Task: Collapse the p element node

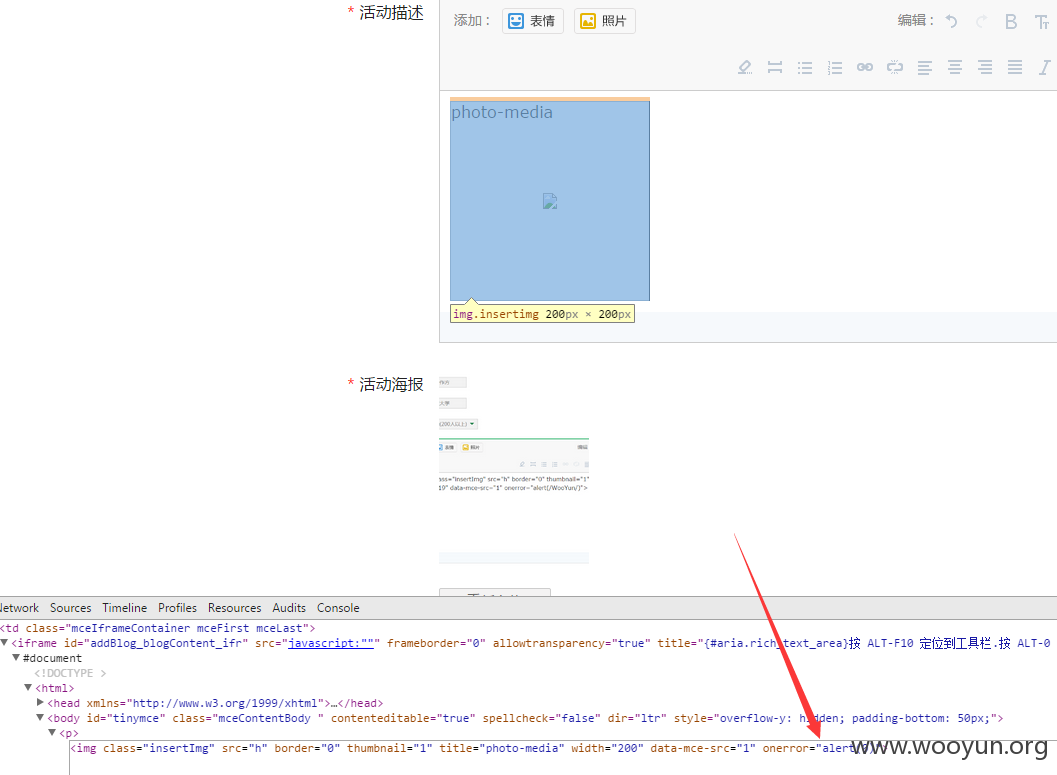Action: click(52, 733)
